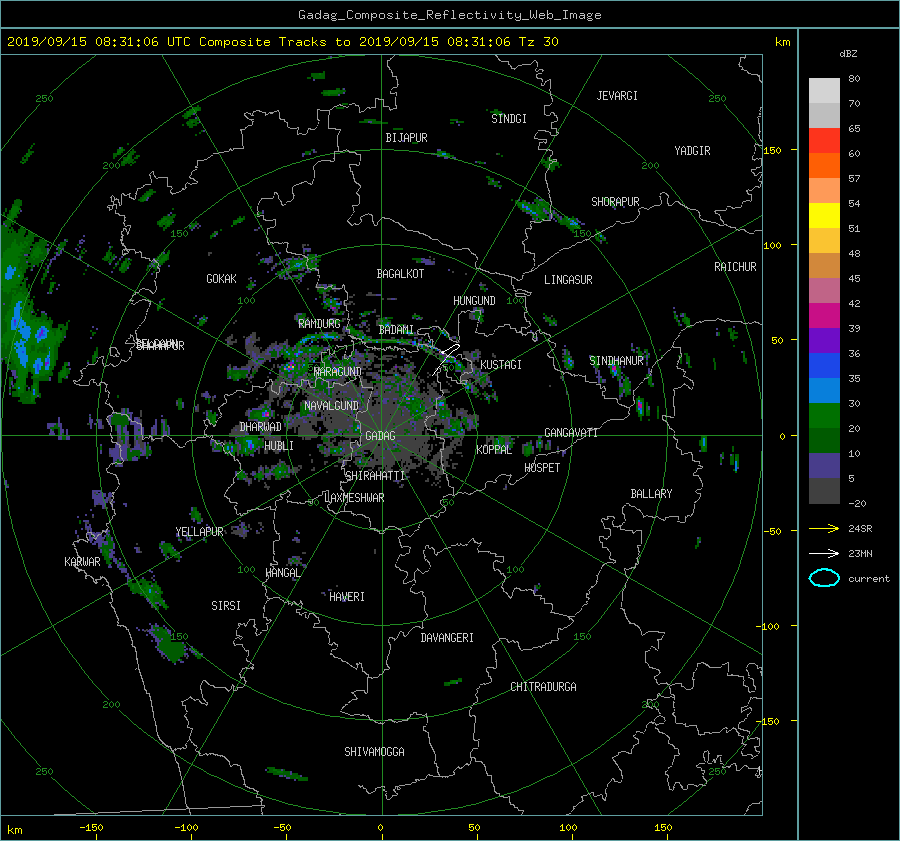This screenshot has width=900, height=841.
Task: Click the Gadag_Composite_Reflectivity_Web_Image title
Action: [x=449, y=15]
